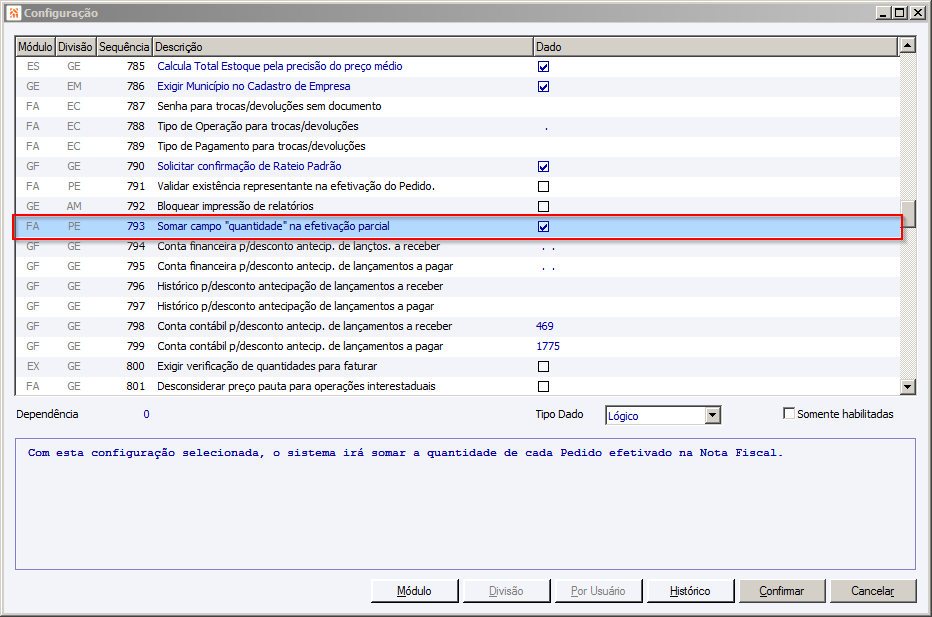The width and height of the screenshot is (932, 617).
Task: Uncheck box for sequence 785 Calcula Total Estoque
Action: [543, 67]
